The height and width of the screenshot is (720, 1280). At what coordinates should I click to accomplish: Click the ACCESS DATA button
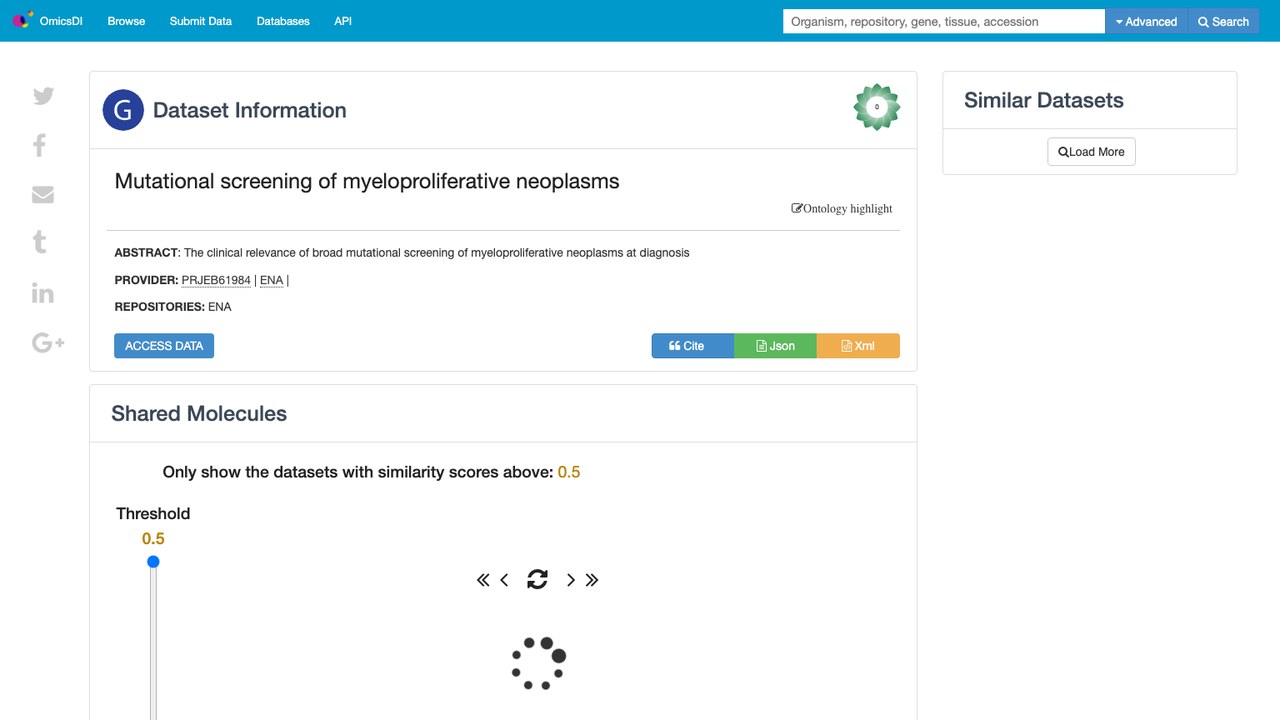(164, 346)
